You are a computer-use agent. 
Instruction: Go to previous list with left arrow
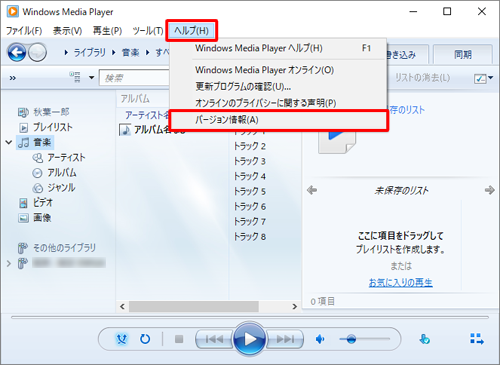point(312,190)
